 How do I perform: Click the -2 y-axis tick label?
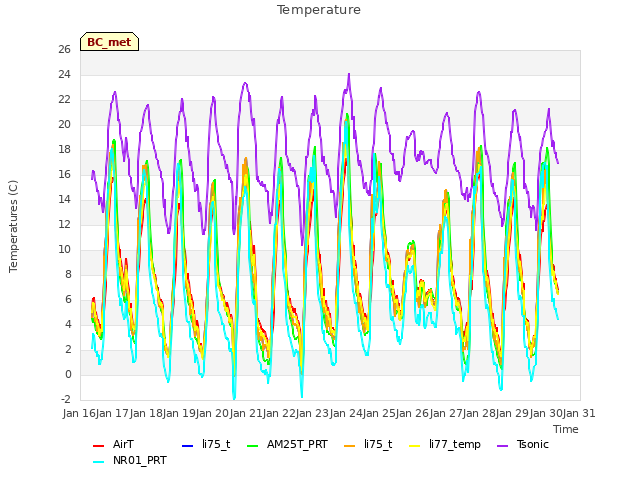coord(66,399)
